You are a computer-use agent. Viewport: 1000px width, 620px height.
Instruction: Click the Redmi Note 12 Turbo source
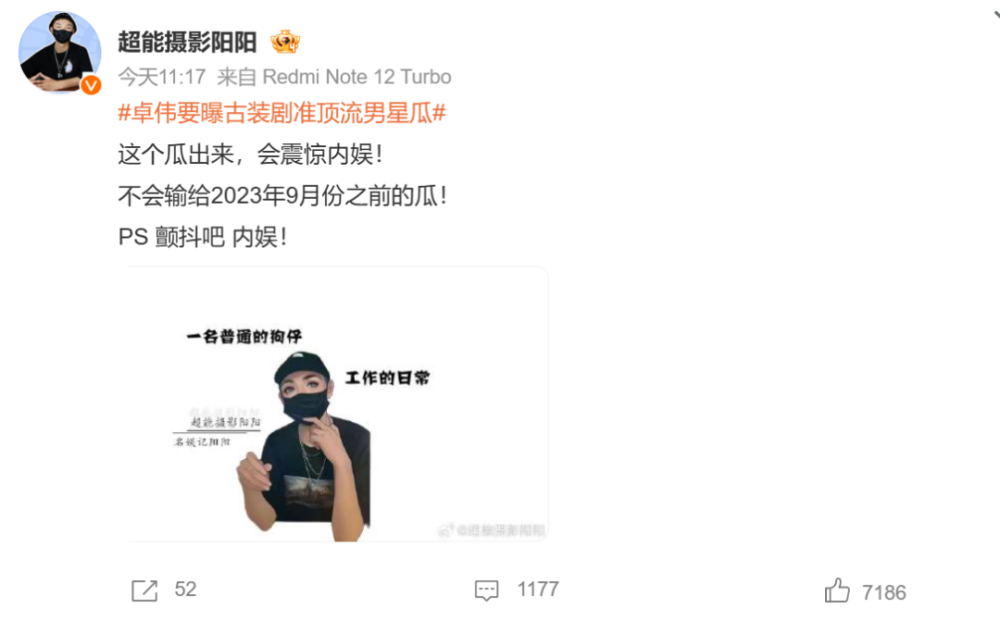click(357, 77)
